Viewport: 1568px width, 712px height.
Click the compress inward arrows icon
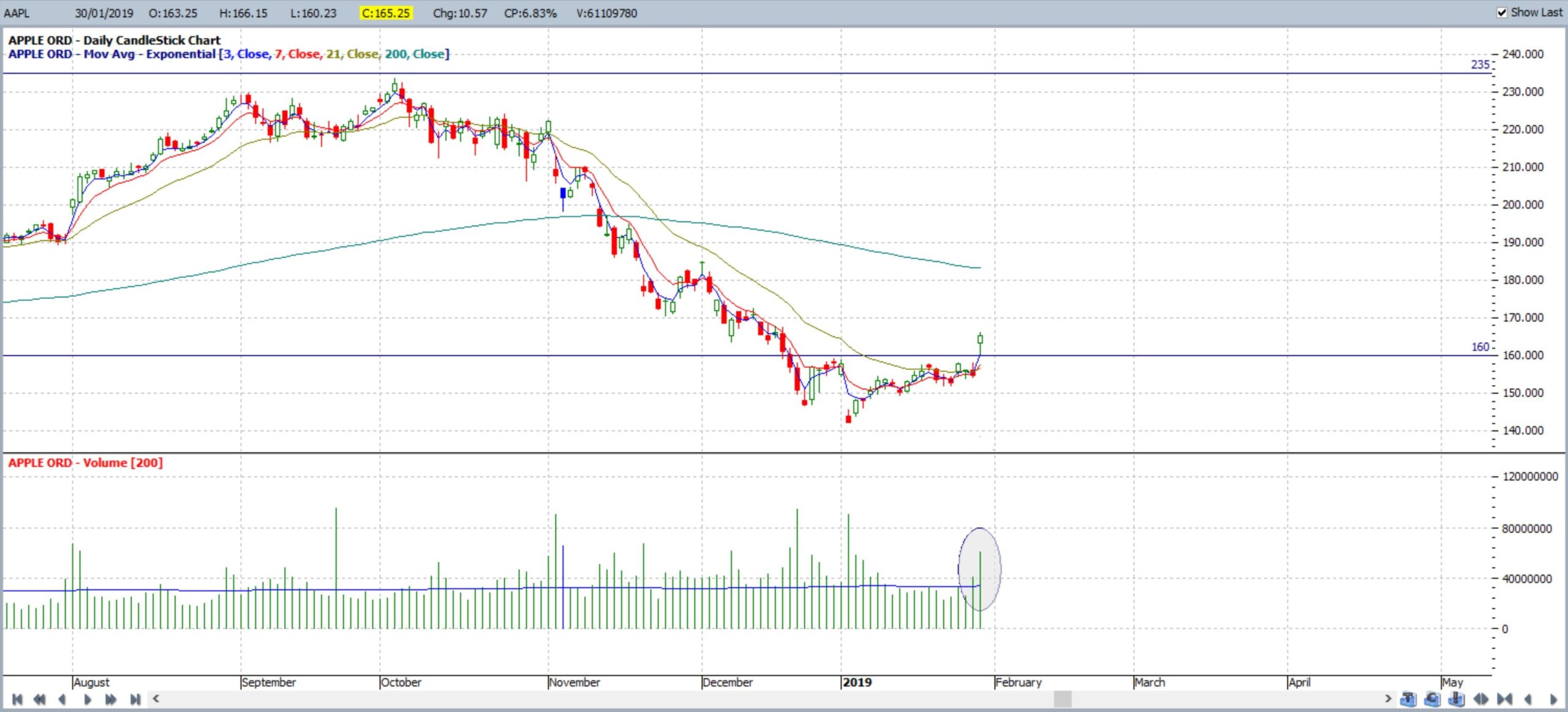[1505, 699]
